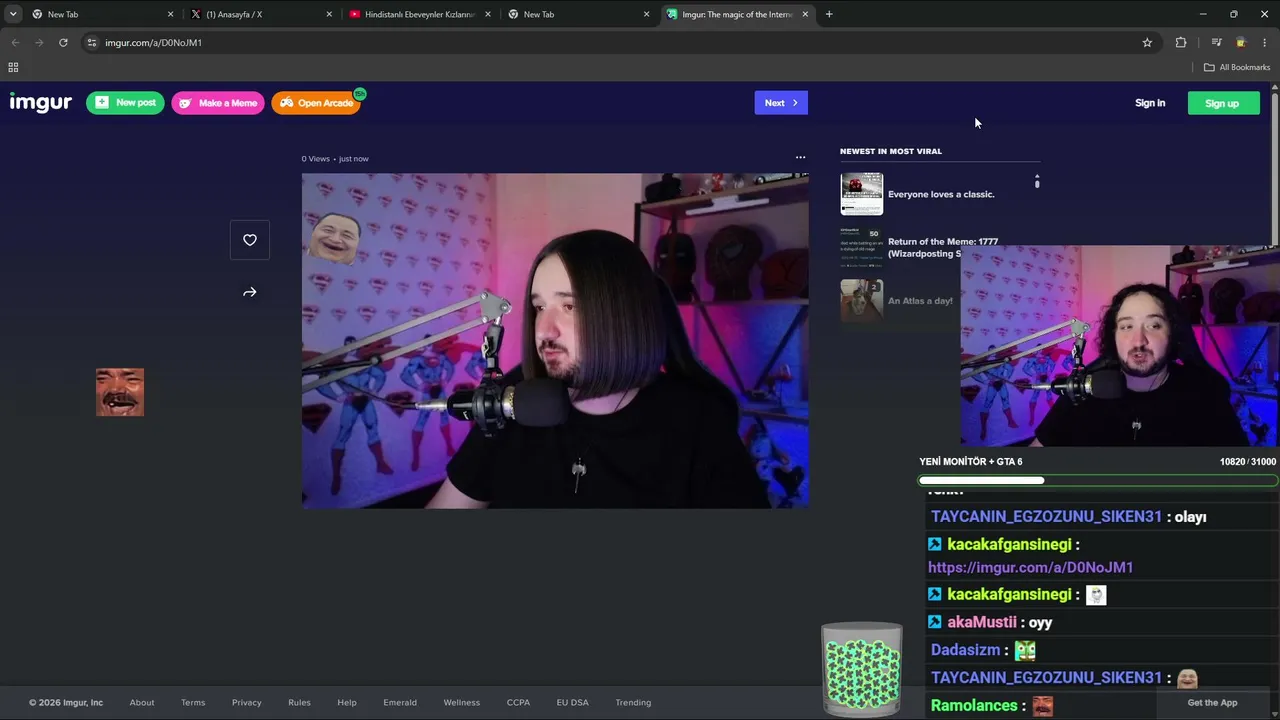Image resolution: width=1280 pixels, height=720 pixels.
Task: Open a new browser tab
Action: click(829, 14)
